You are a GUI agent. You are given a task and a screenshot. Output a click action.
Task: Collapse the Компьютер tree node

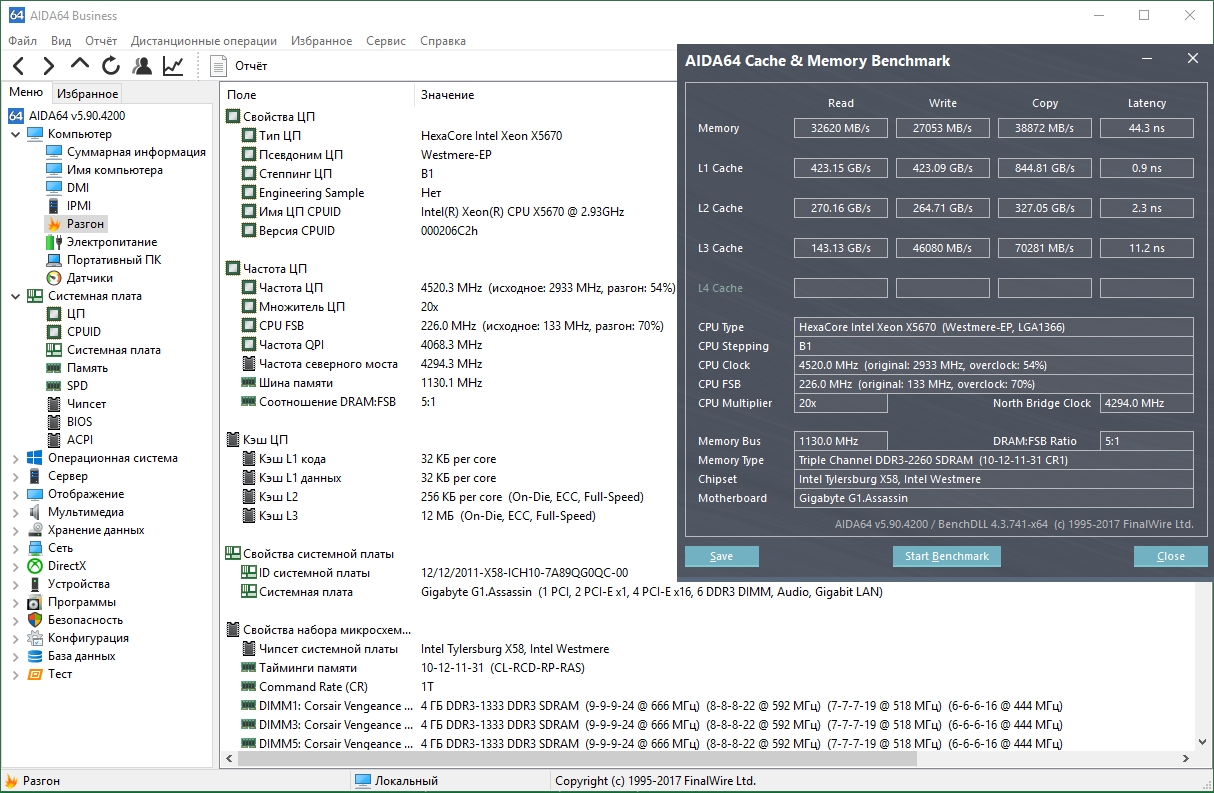(x=15, y=134)
